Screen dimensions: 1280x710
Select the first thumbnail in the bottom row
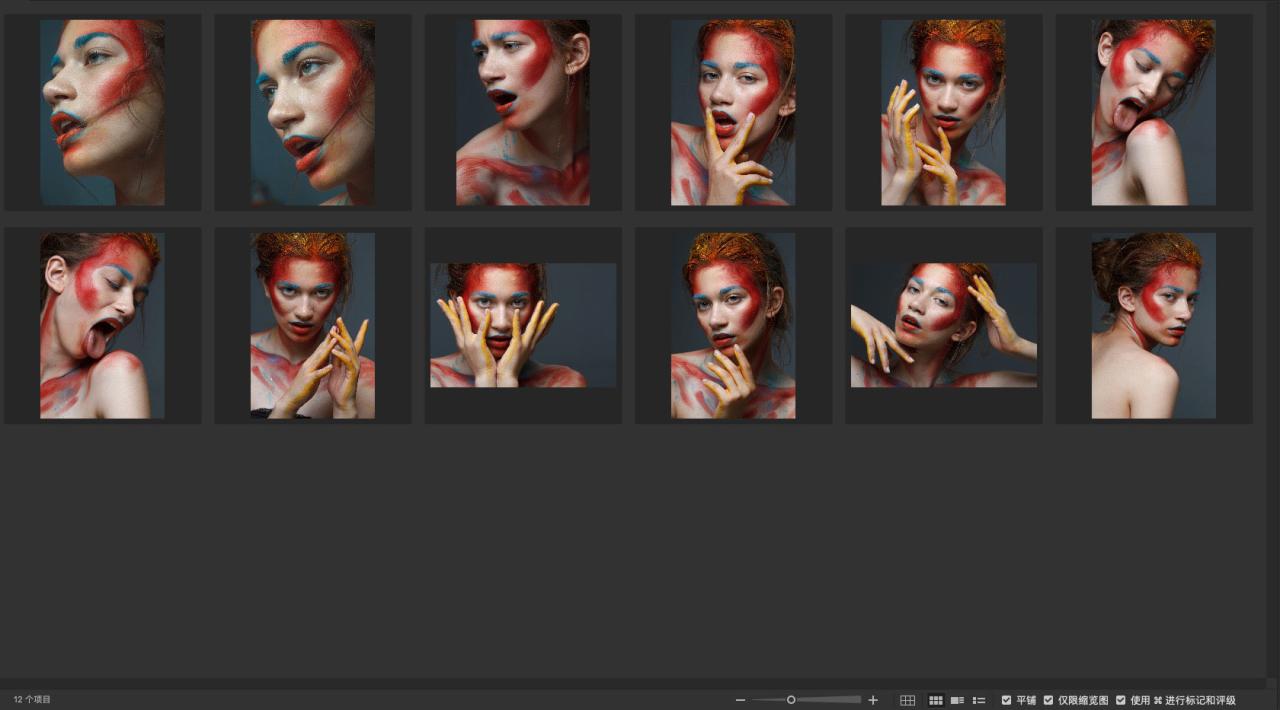click(102, 325)
